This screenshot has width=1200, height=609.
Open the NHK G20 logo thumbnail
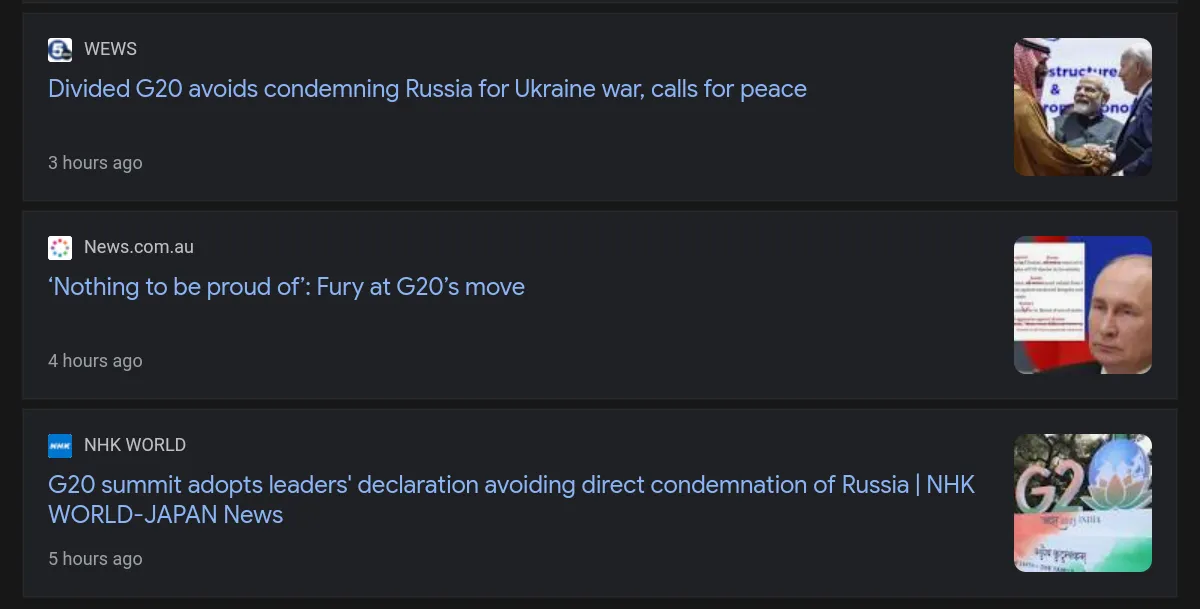1082,503
